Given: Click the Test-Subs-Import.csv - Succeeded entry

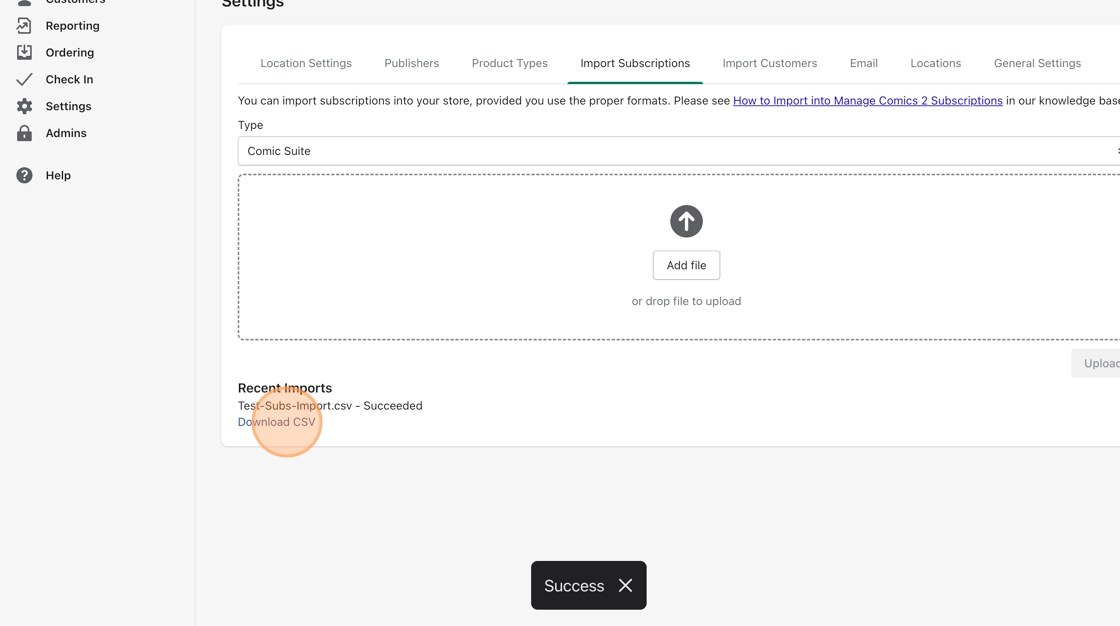Looking at the screenshot, I should [x=330, y=405].
